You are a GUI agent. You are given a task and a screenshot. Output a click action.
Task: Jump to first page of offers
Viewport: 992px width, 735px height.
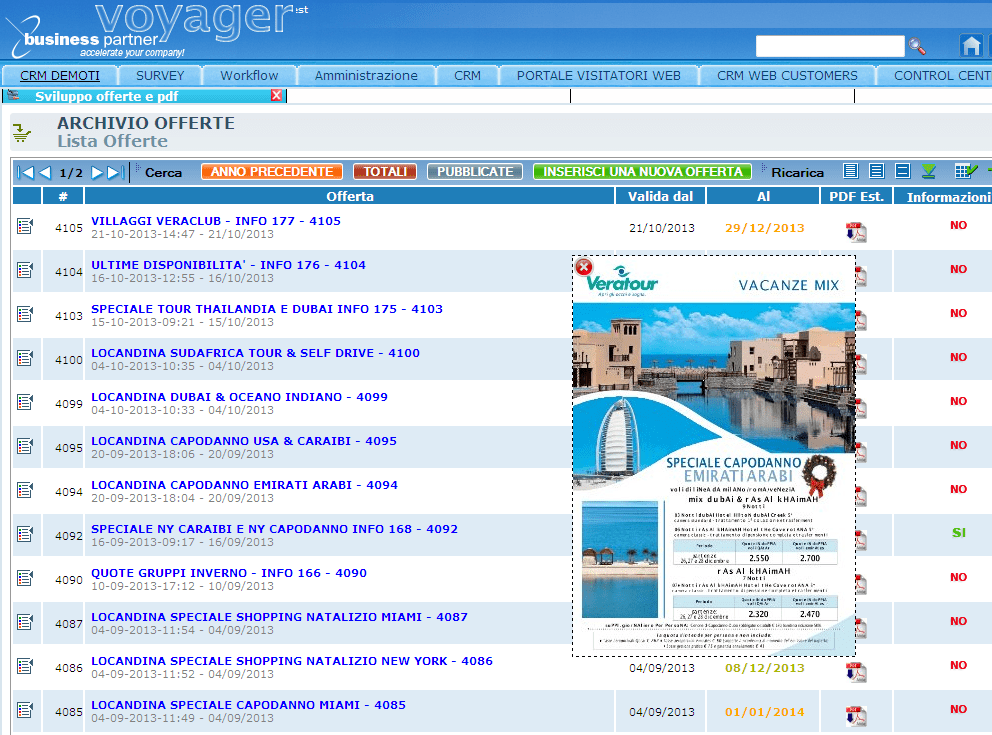[26, 172]
